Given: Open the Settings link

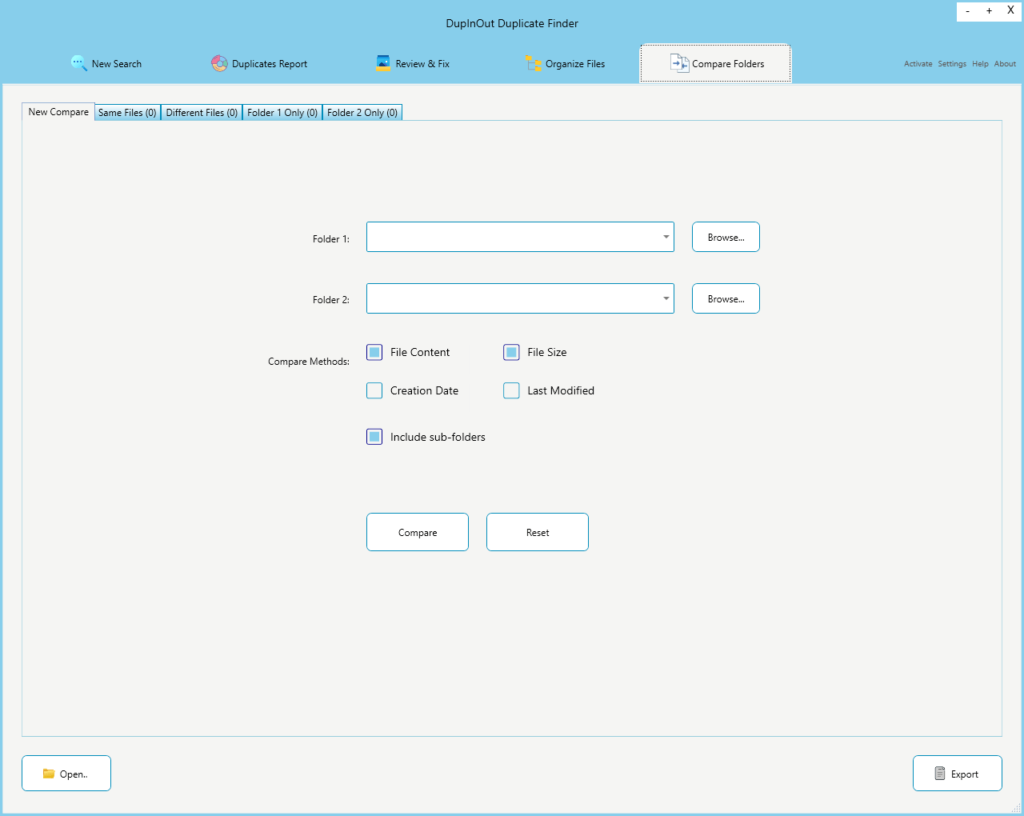Looking at the screenshot, I should pos(952,64).
